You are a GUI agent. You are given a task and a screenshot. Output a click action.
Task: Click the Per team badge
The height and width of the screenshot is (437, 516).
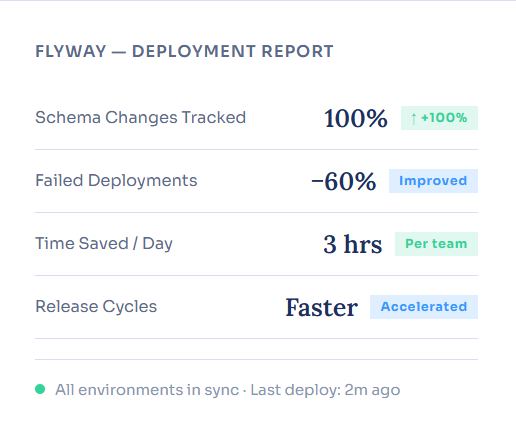[x=436, y=244]
